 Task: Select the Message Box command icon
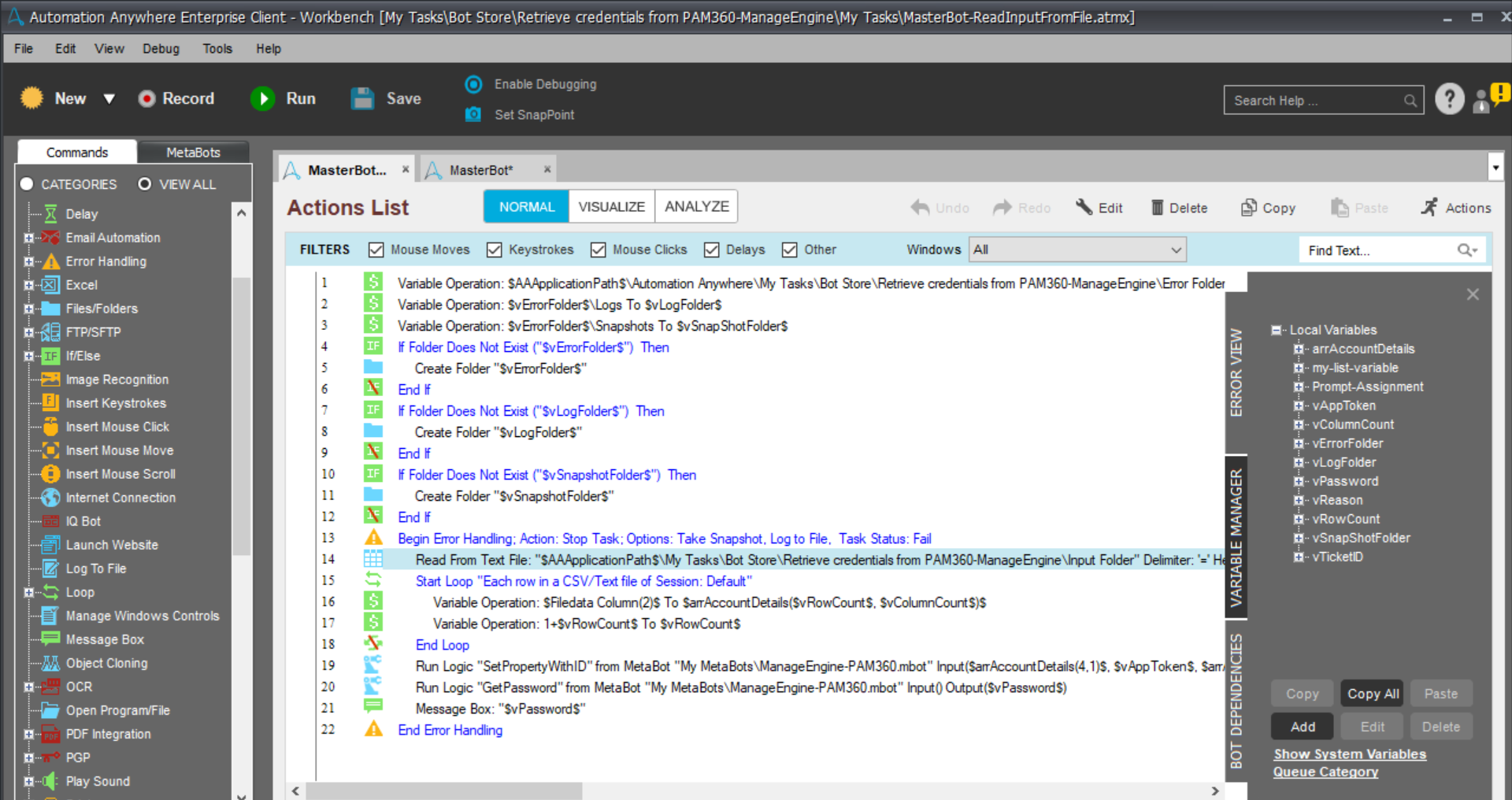50,639
